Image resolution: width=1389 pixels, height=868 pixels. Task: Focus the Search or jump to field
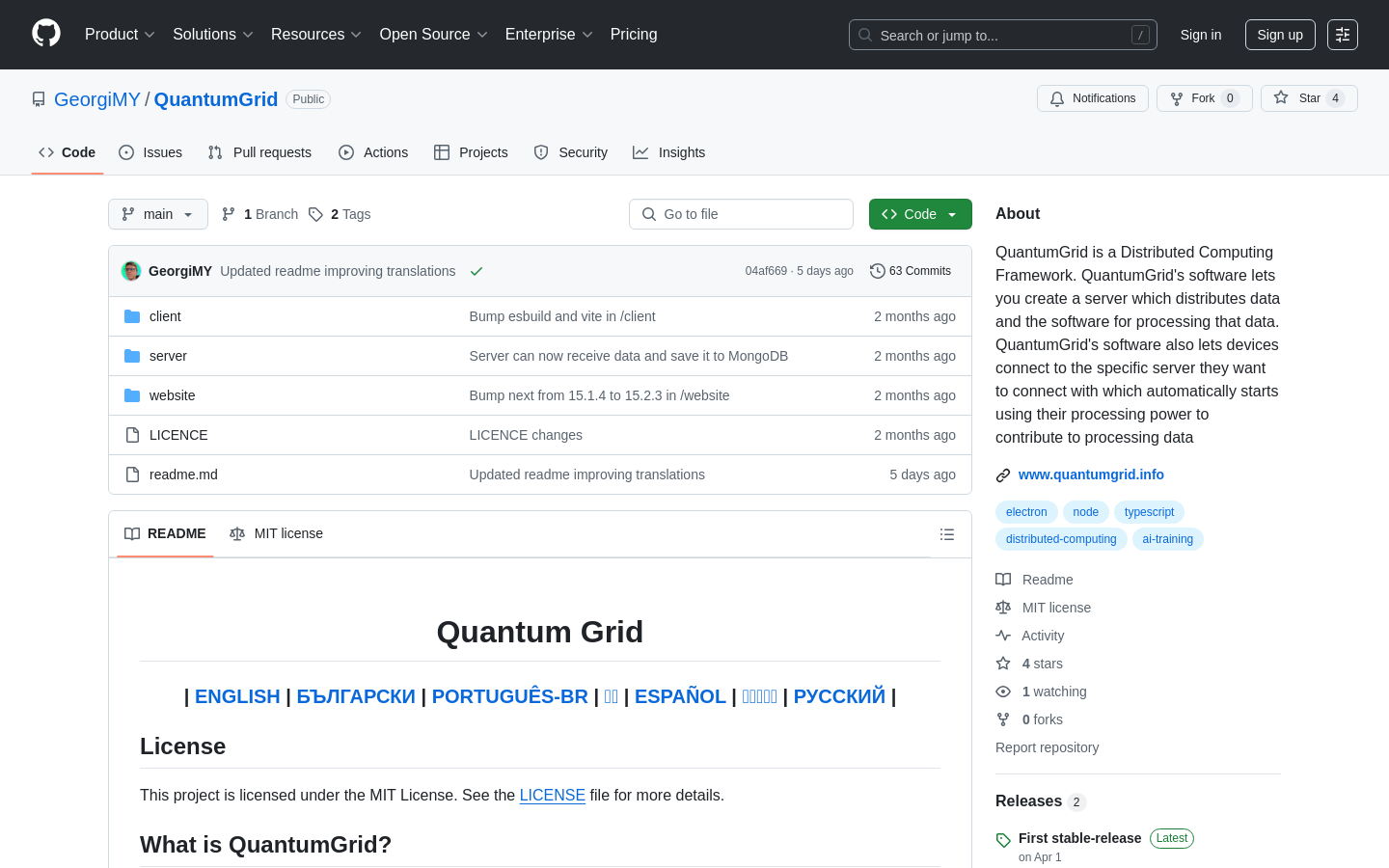[x=1003, y=35]
